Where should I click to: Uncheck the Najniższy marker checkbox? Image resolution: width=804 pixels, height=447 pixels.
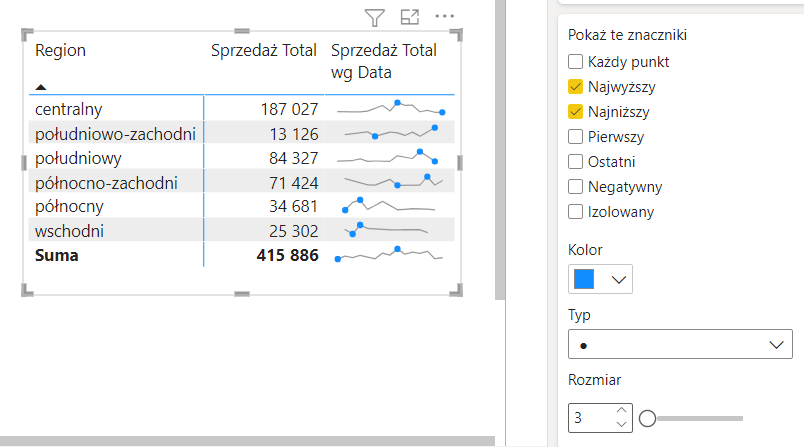point(576,112)
